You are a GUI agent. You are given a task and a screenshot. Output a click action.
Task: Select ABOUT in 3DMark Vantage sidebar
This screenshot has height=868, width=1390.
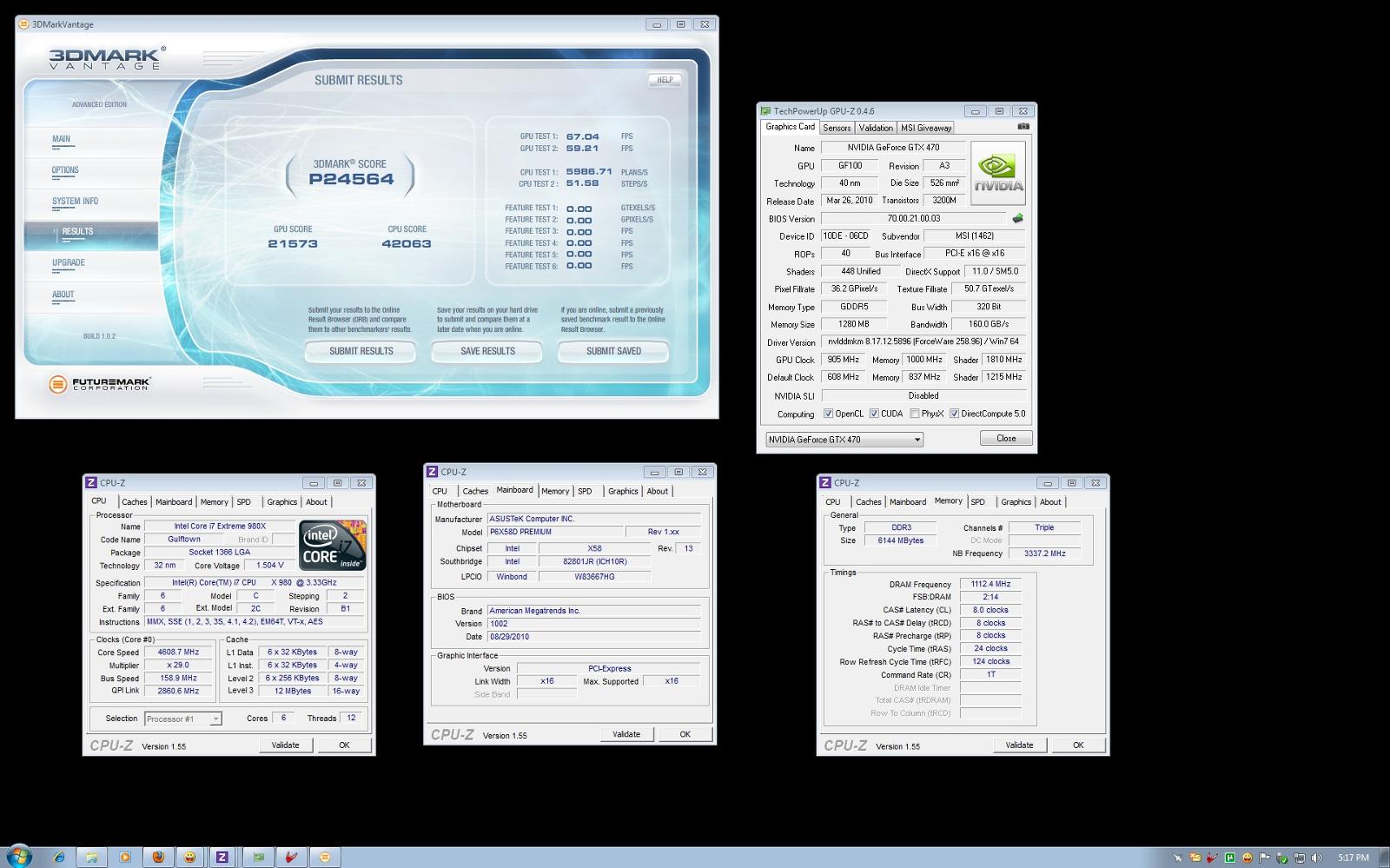click(63, 295)
